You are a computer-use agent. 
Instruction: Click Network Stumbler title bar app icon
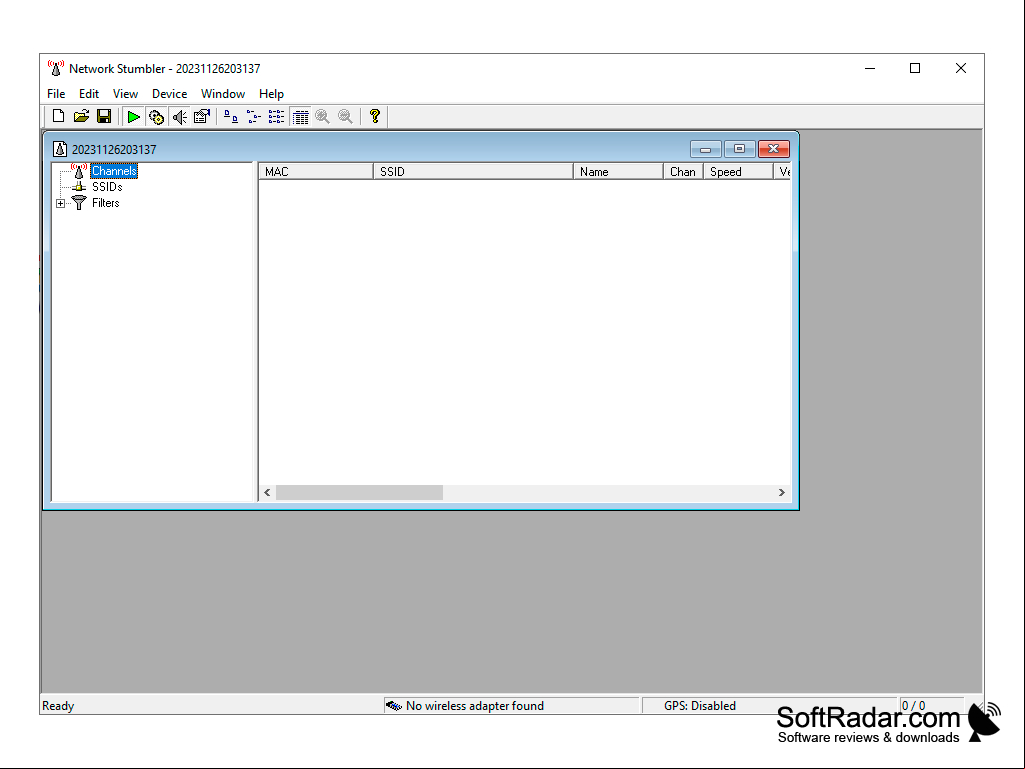(56, 68)
